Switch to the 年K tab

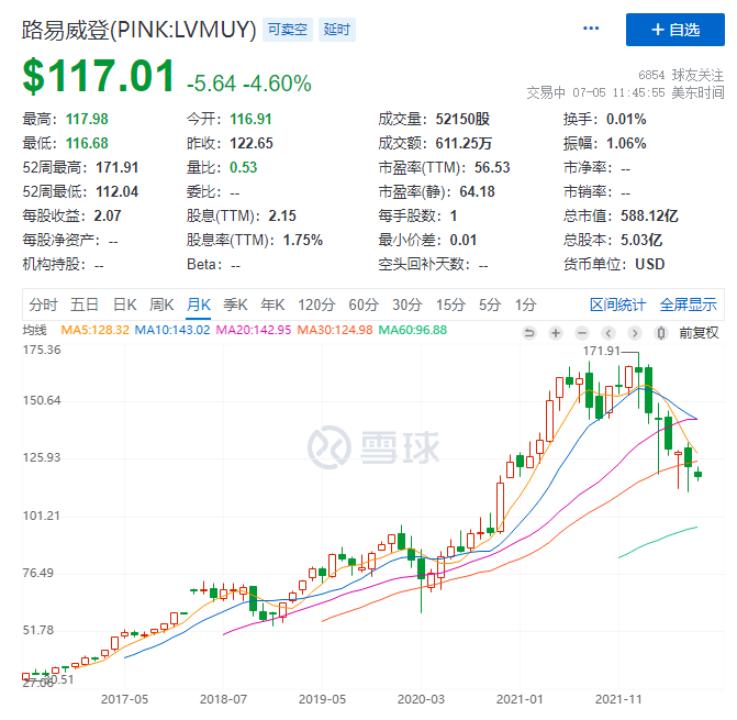(x=272, y=305)
